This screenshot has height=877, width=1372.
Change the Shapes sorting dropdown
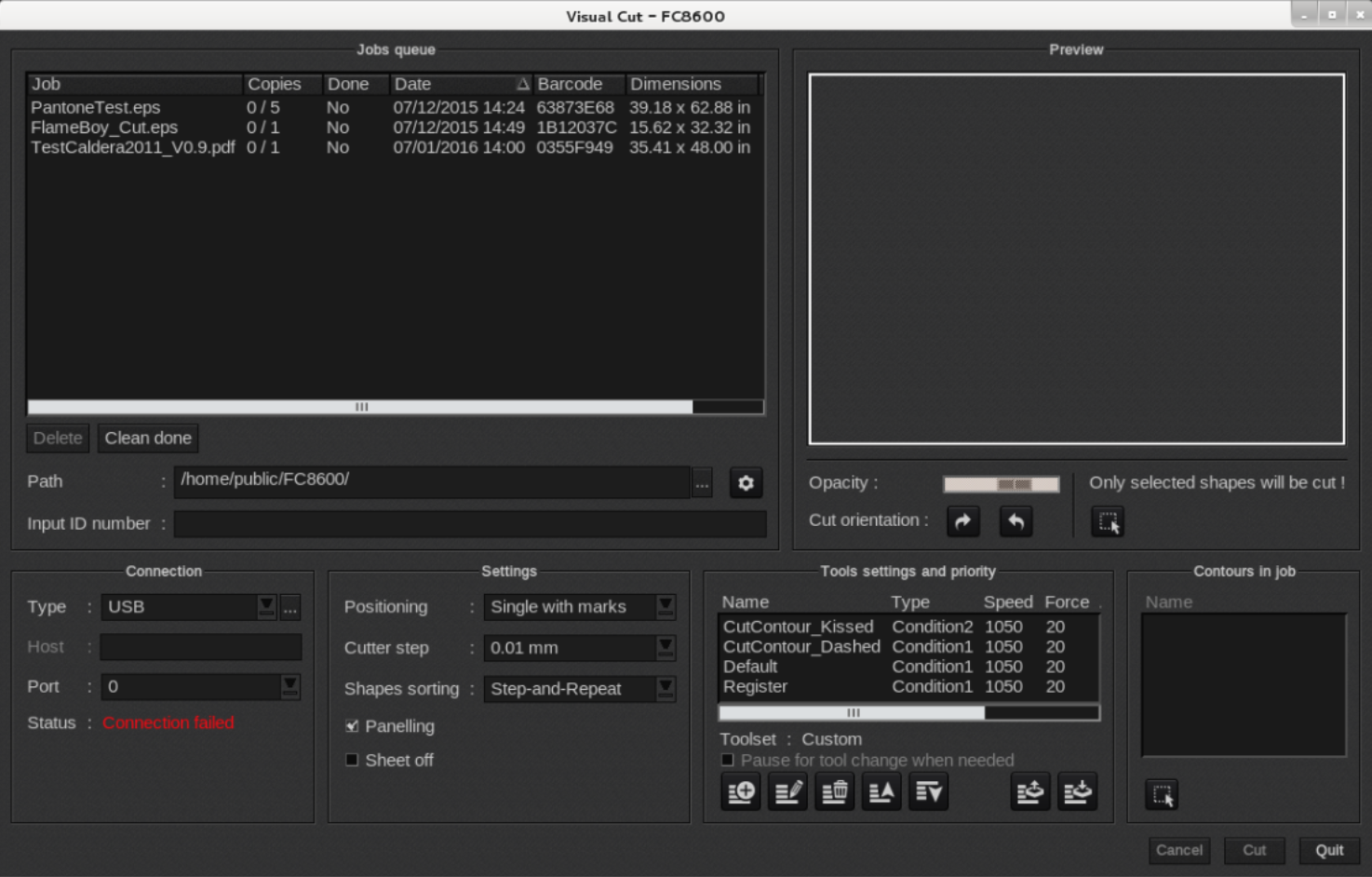[x=663, y=689]
